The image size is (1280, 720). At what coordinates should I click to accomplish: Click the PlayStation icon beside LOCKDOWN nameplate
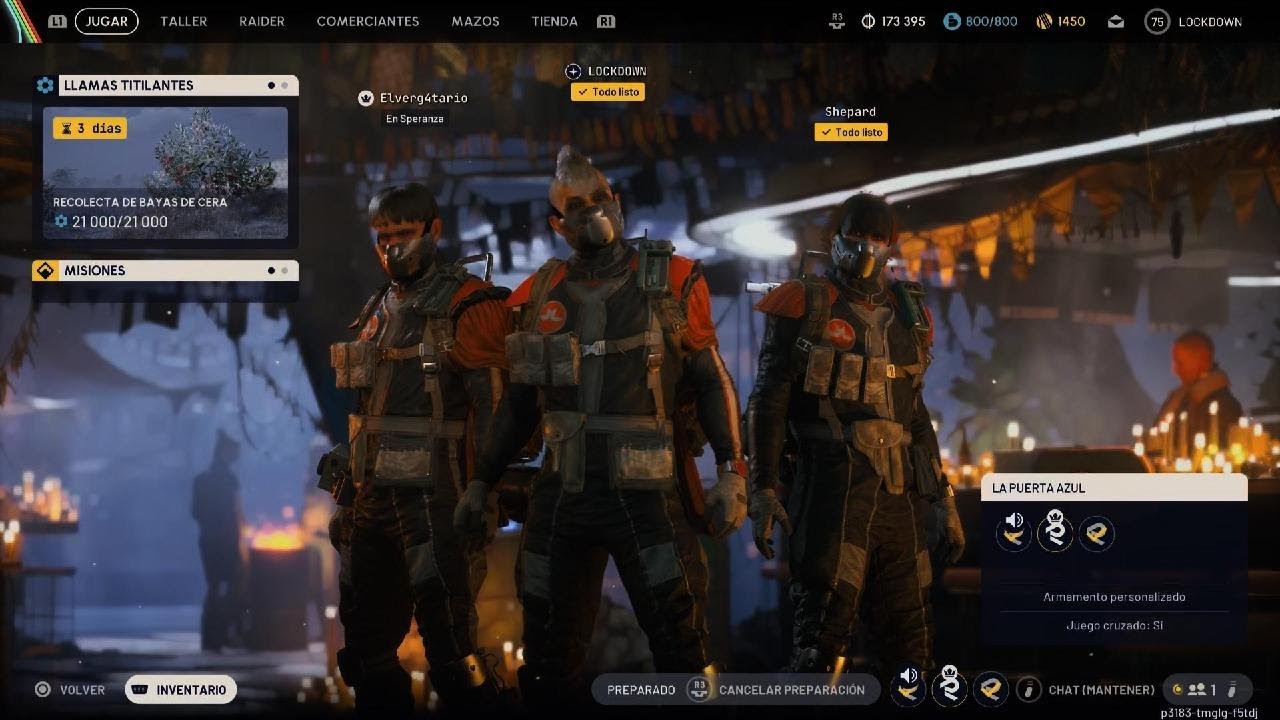(x=573, y=71)
